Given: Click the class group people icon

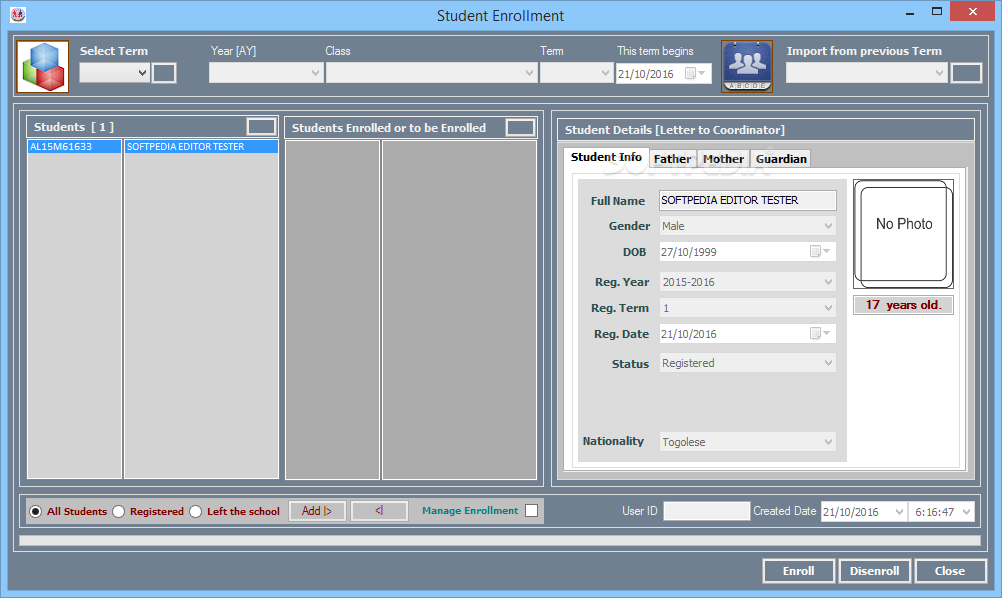Looking at the screenshot, I should 747,66.
